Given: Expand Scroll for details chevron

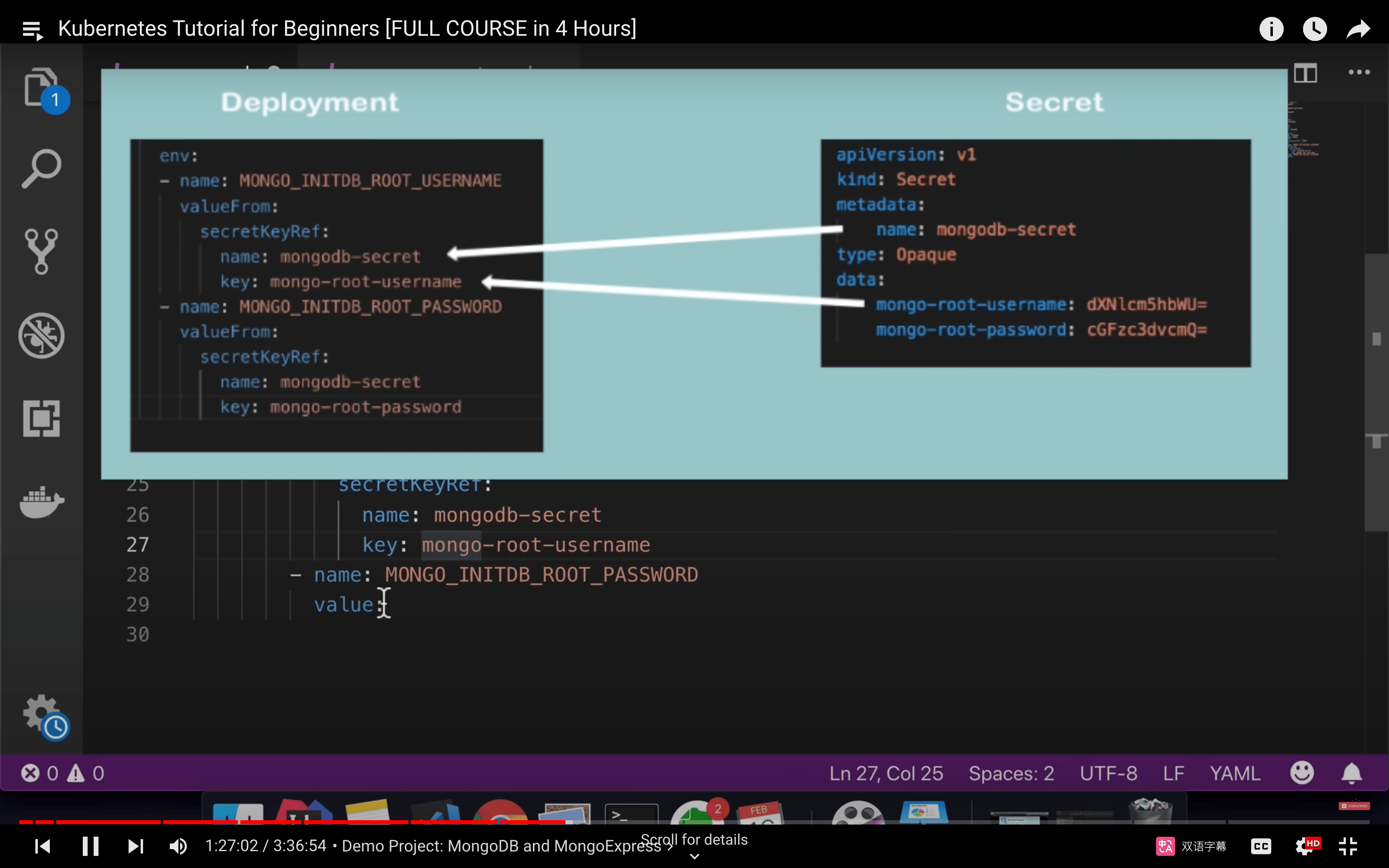Looking at the screenshot, I should [x=694, y=856].
